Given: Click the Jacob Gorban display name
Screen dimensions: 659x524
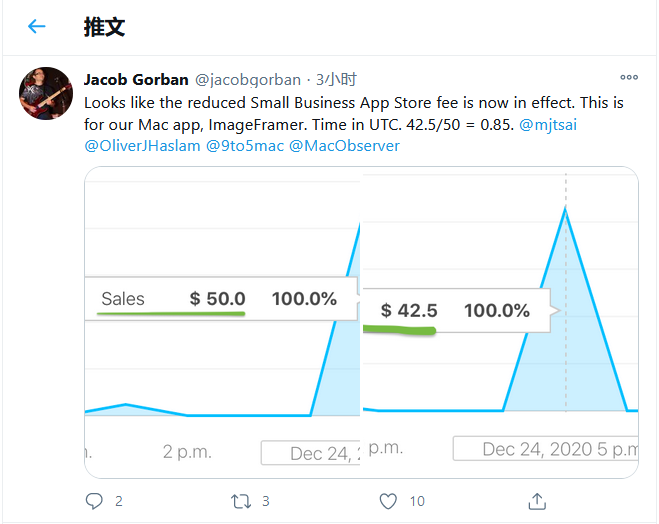Looking at the screenshot, I should (135, 79).
